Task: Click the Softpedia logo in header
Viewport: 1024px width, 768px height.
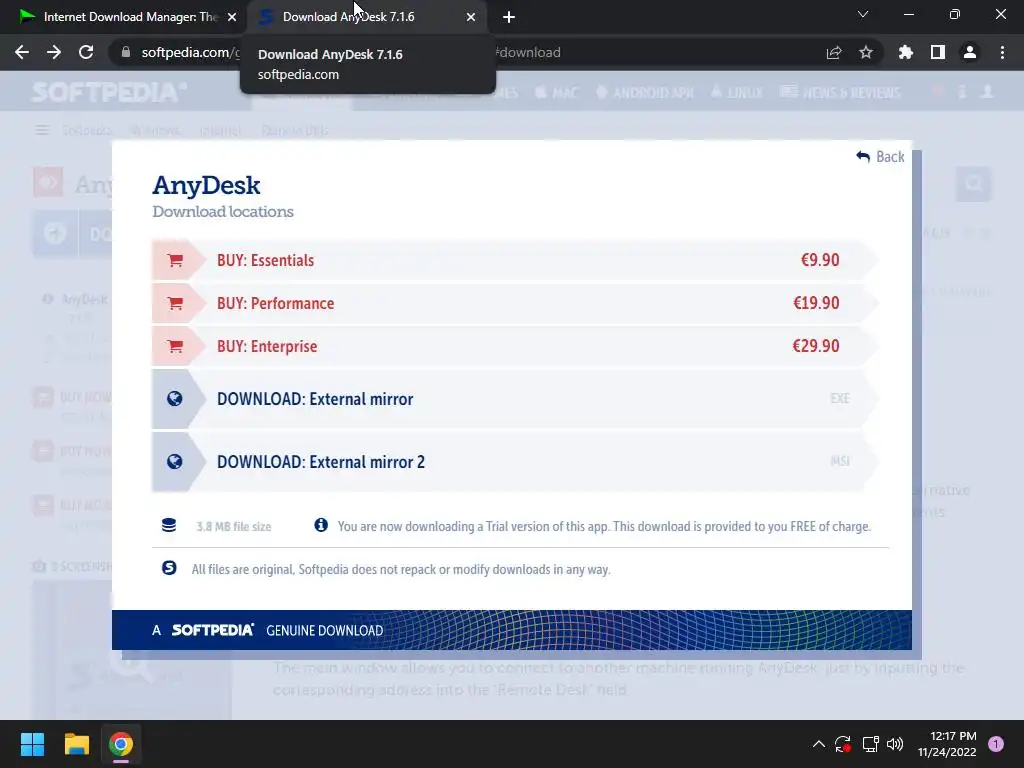Action: [109, 92]
